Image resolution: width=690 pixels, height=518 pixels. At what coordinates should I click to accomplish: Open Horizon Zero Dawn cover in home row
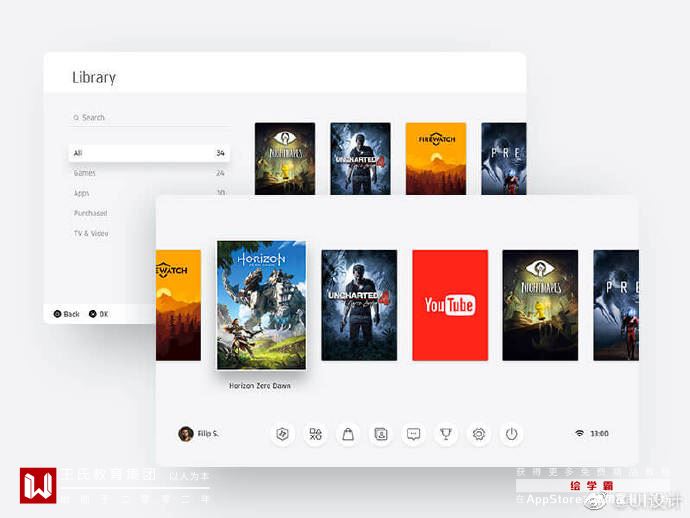[261, 305]
